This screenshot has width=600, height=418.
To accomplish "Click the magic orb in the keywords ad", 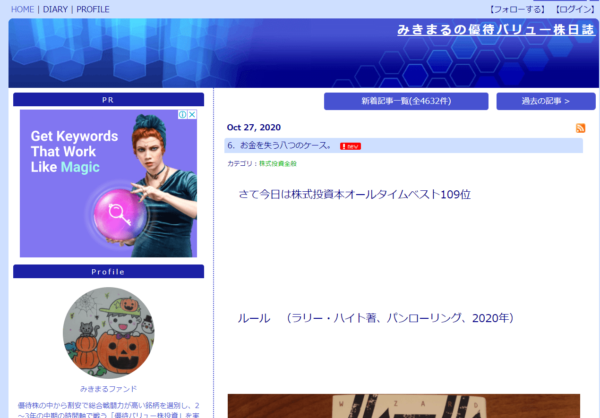I will [122, 212].
